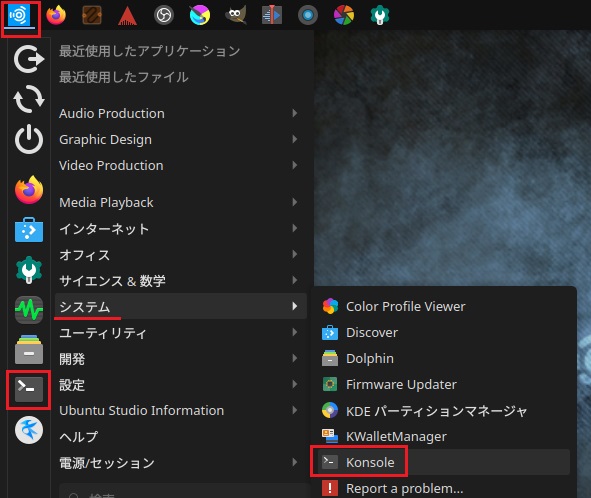Open the ユーティリティ category
This screenshot has width=591, height=498.
tap(181, 333)
